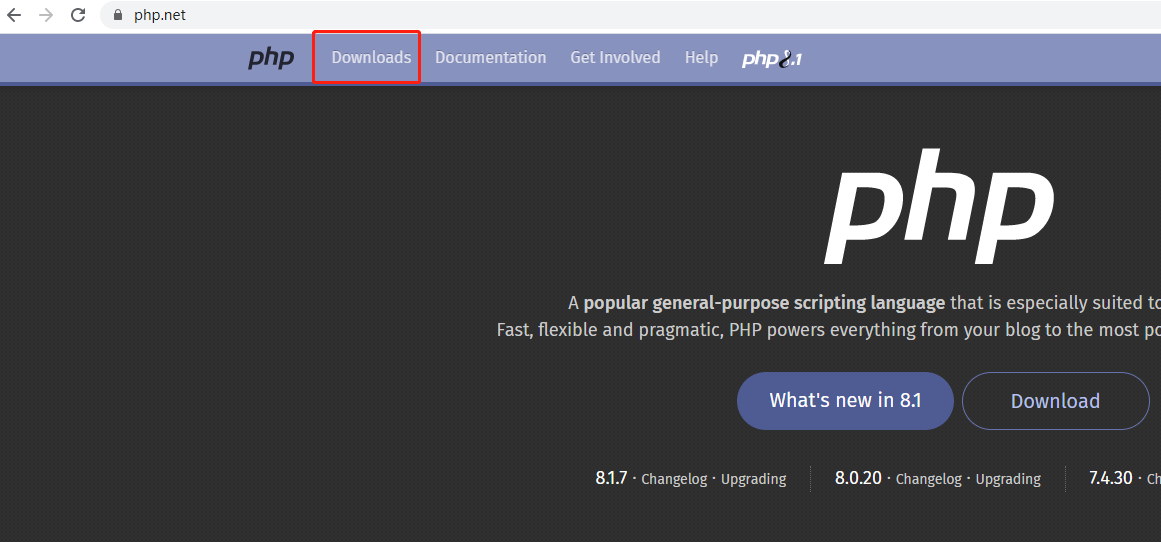Click the outlined Download button
1161x542 pixels.
click(1055, 401)
